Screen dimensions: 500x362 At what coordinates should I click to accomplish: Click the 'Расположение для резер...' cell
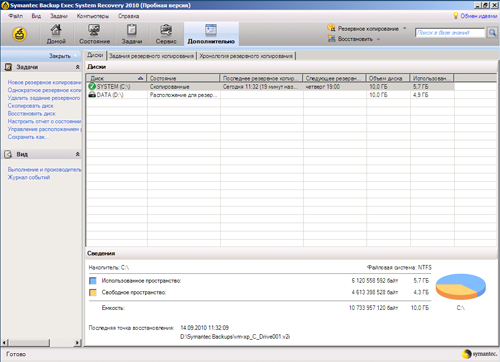click(x=183, y=95)
